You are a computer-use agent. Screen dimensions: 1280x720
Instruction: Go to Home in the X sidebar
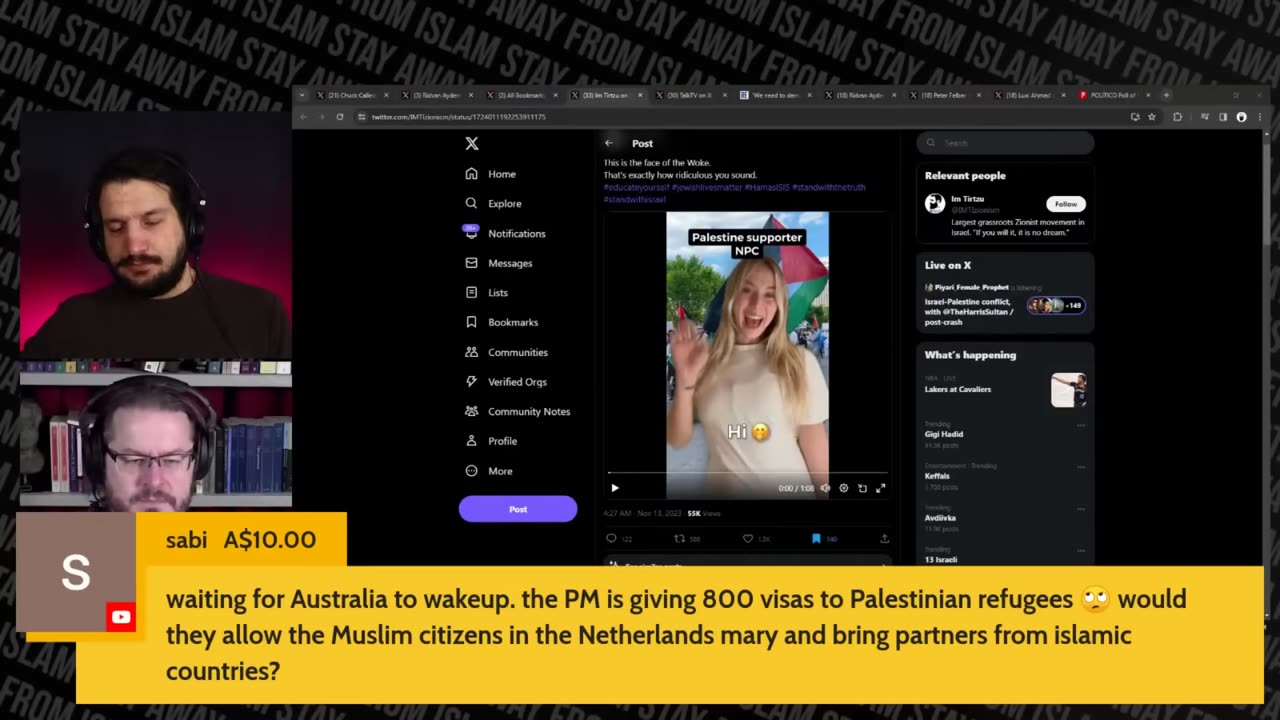[x=491, y=174]
